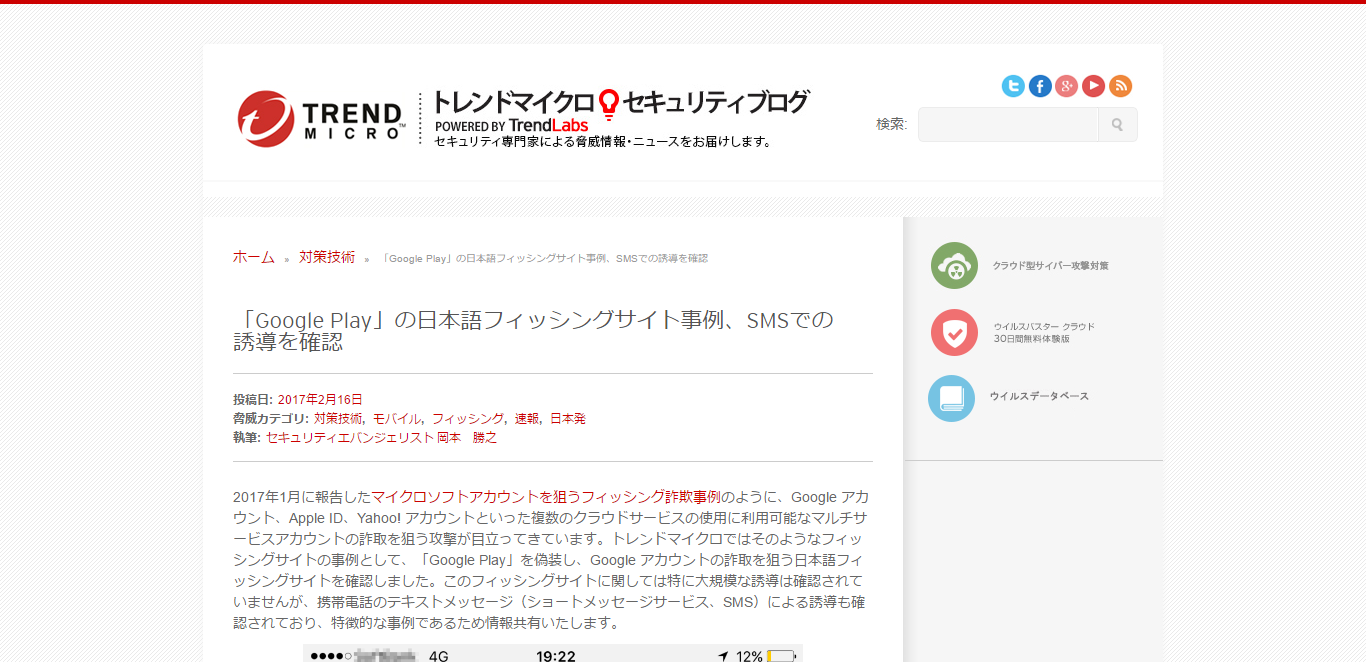Open the RSS feed icon
The width and height of the screenshot is (1366, 662).
(1120, 86)
